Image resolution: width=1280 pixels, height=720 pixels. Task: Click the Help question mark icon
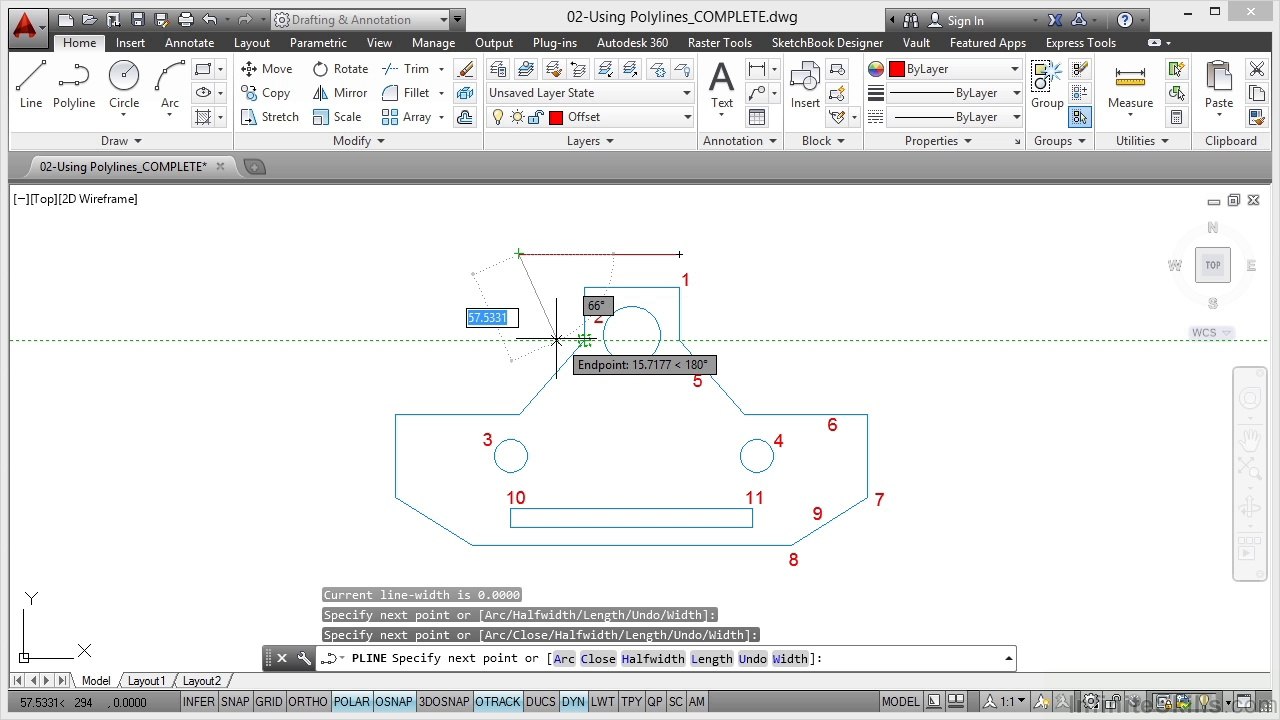(1125, 20)
